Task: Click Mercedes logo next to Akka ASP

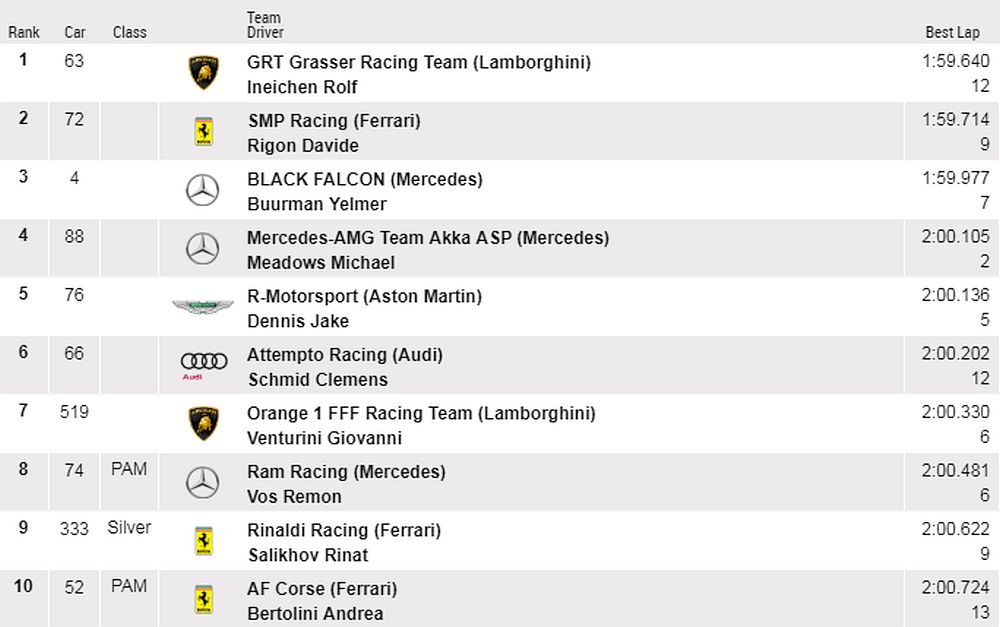Action: (203, 249)
